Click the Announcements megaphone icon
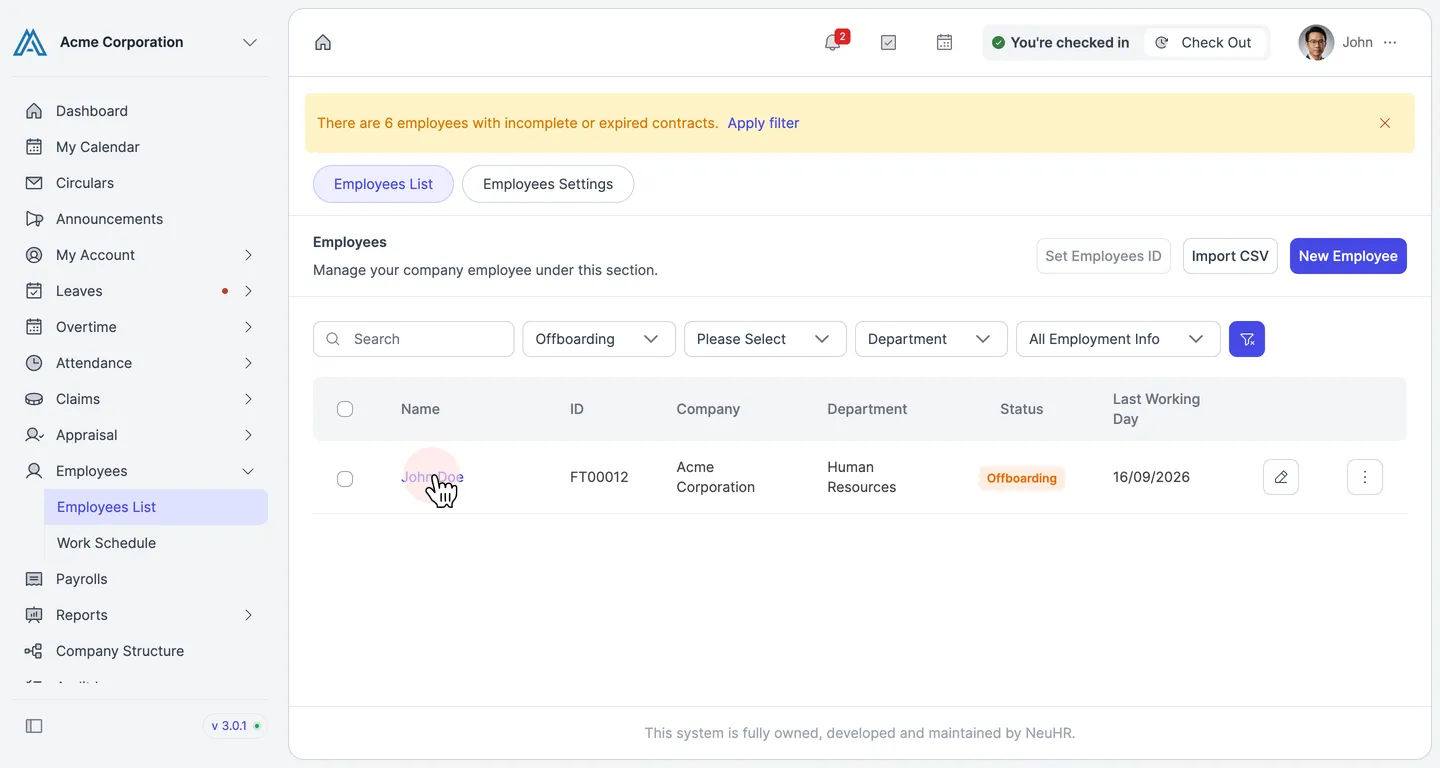This screenshot has width=1440, height=768. coord(34,219)
